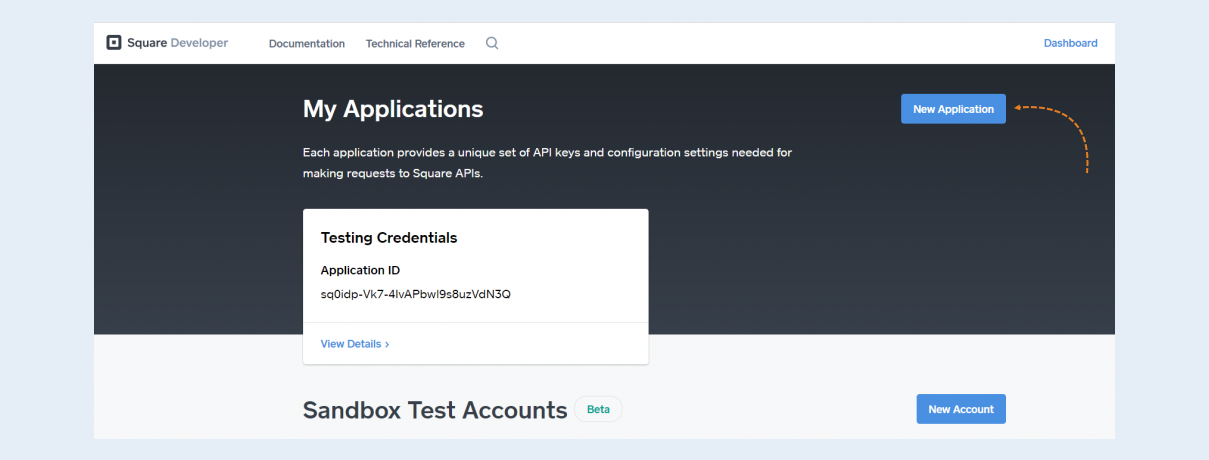Click the Testing Credentials card title
Image resolution: width=1209 pixels, height=460 pixels.
coord(389,238)
